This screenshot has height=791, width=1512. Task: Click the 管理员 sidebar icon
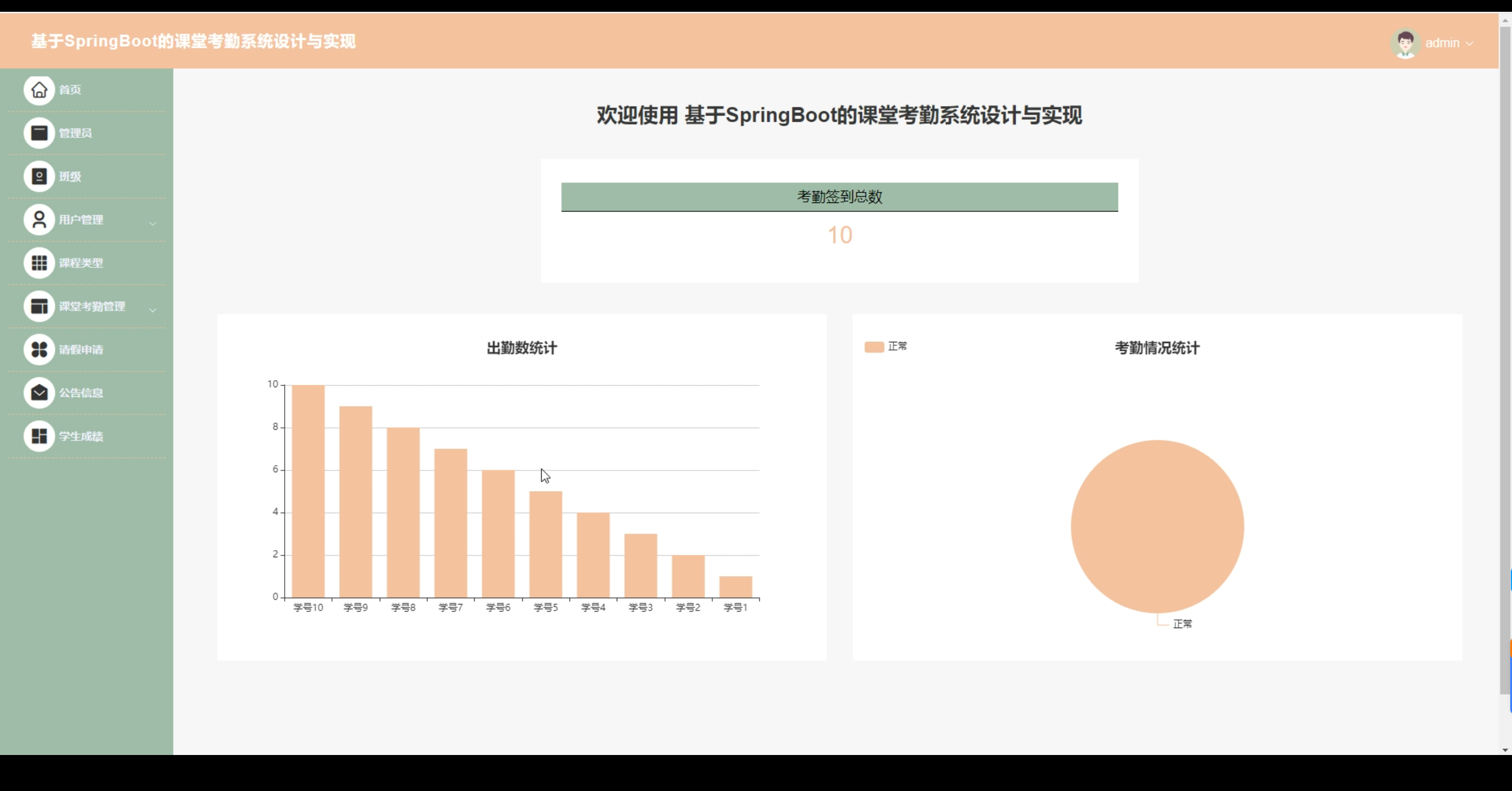(39, 133)
